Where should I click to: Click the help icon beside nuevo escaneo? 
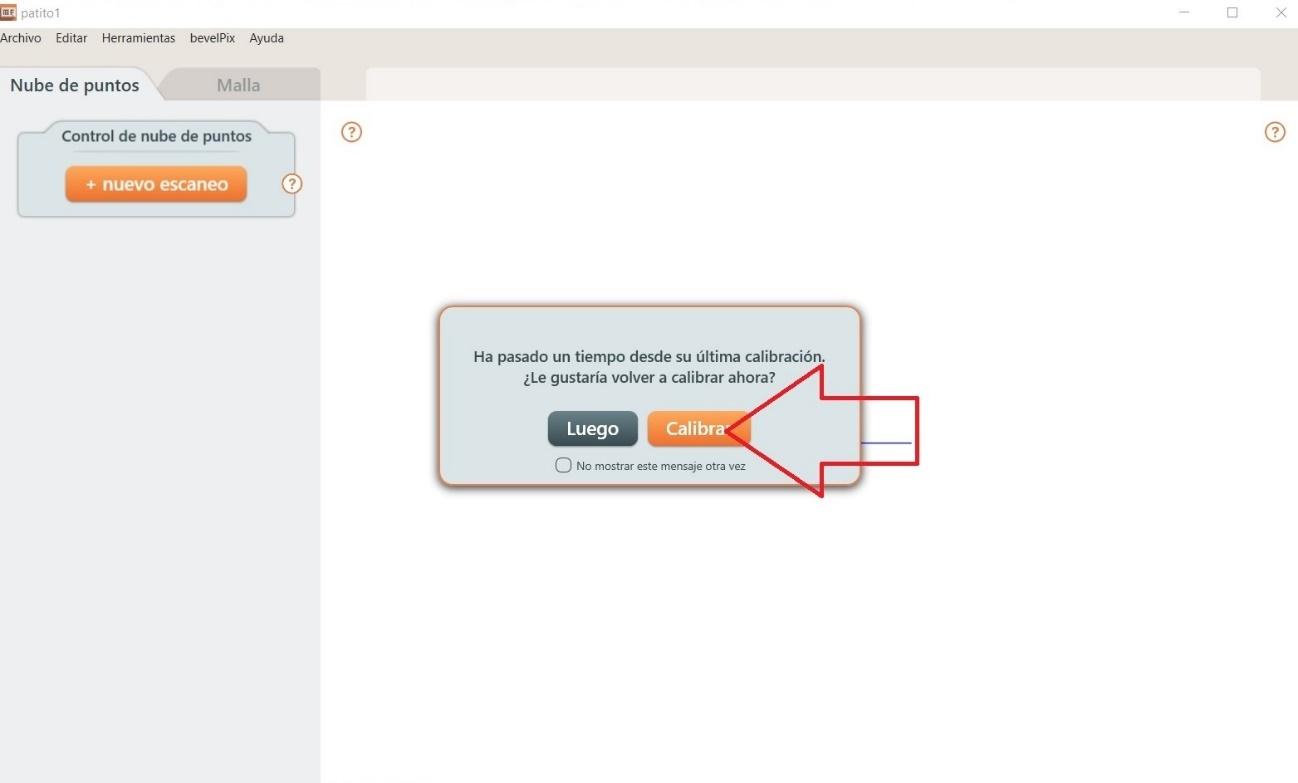292,184
